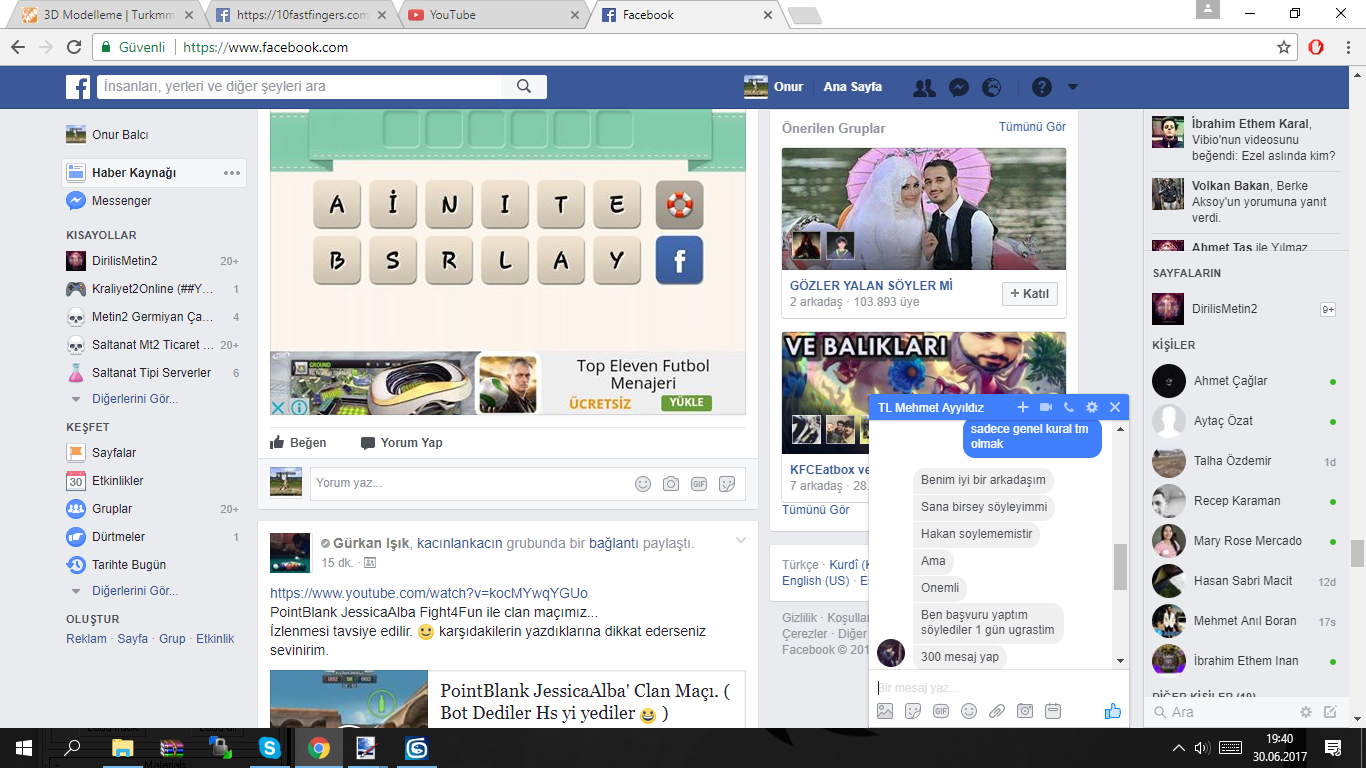Open chat options gear icon
This screenshot has width=1366, height=768.
1092,407
